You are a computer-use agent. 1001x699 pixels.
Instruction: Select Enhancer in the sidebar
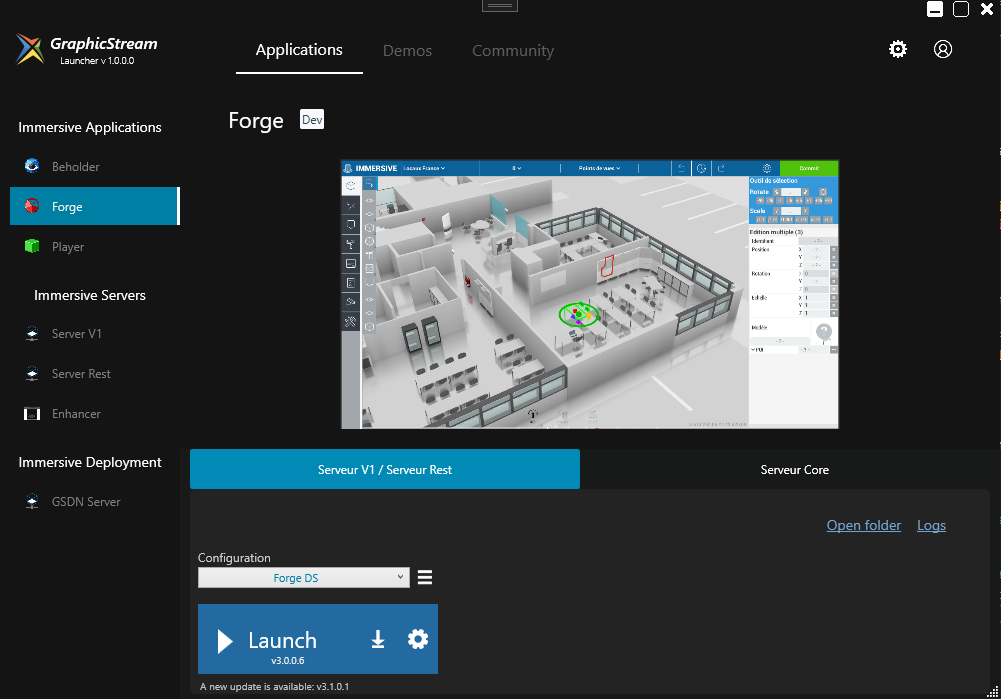pos(94,414)
